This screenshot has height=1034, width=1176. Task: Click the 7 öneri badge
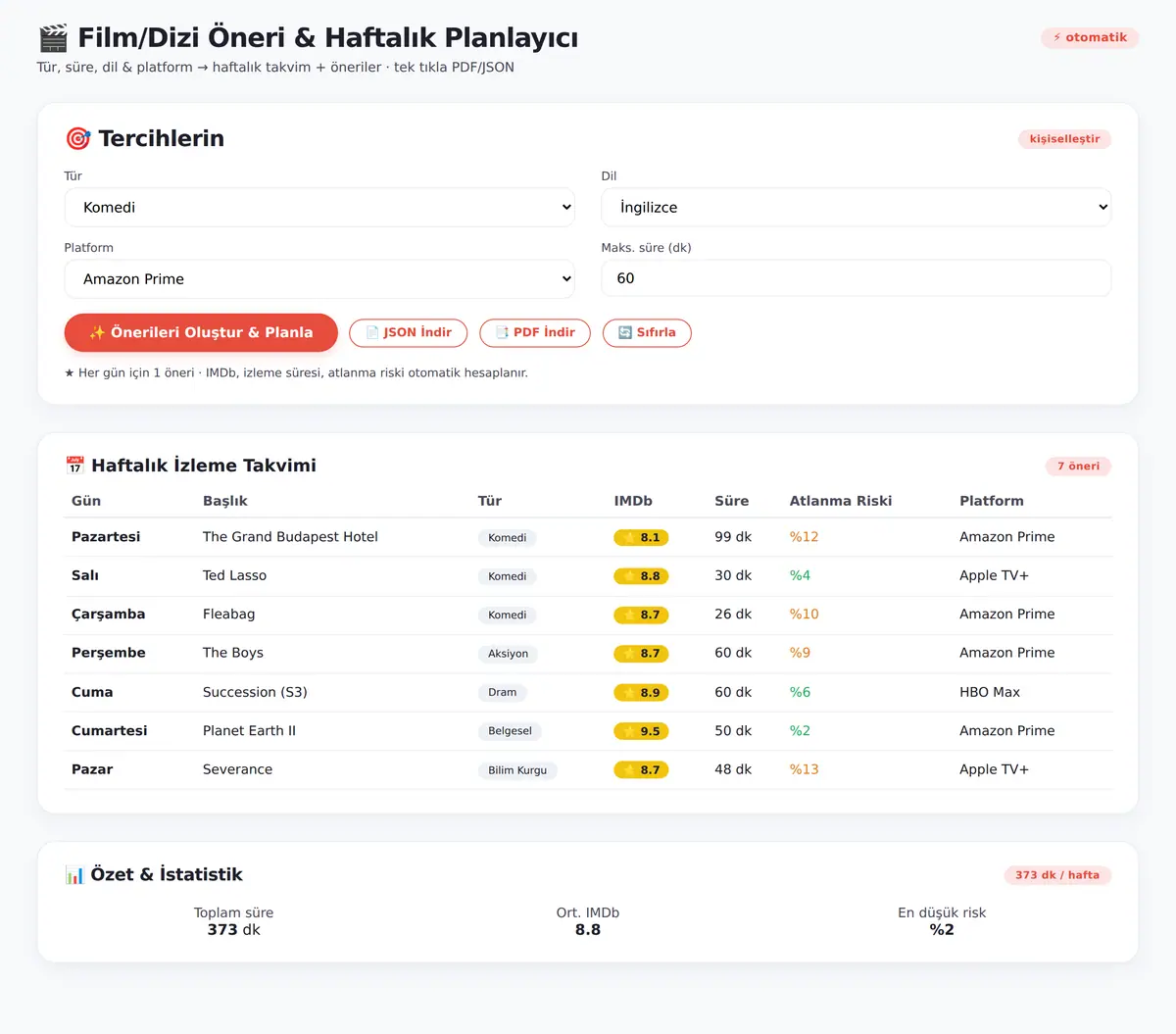pyautogui.click(x=1078, y=466)
